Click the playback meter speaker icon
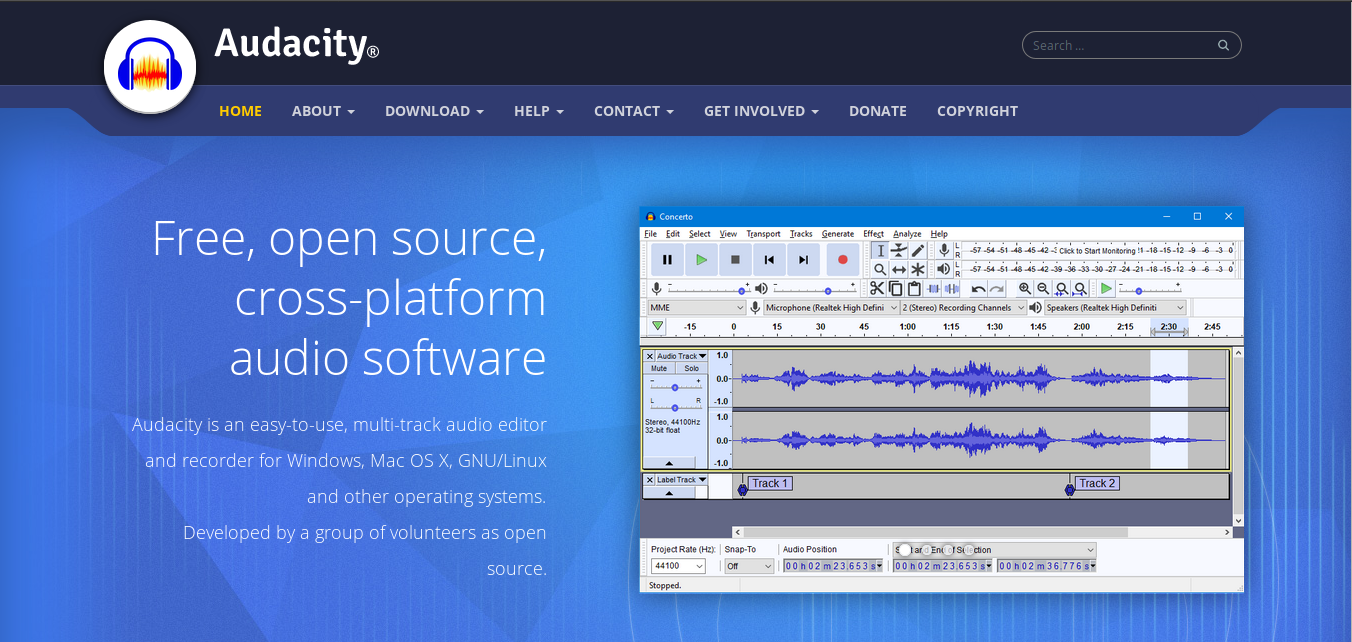Viewport: 1352px width, 642px height. [943, 269]
